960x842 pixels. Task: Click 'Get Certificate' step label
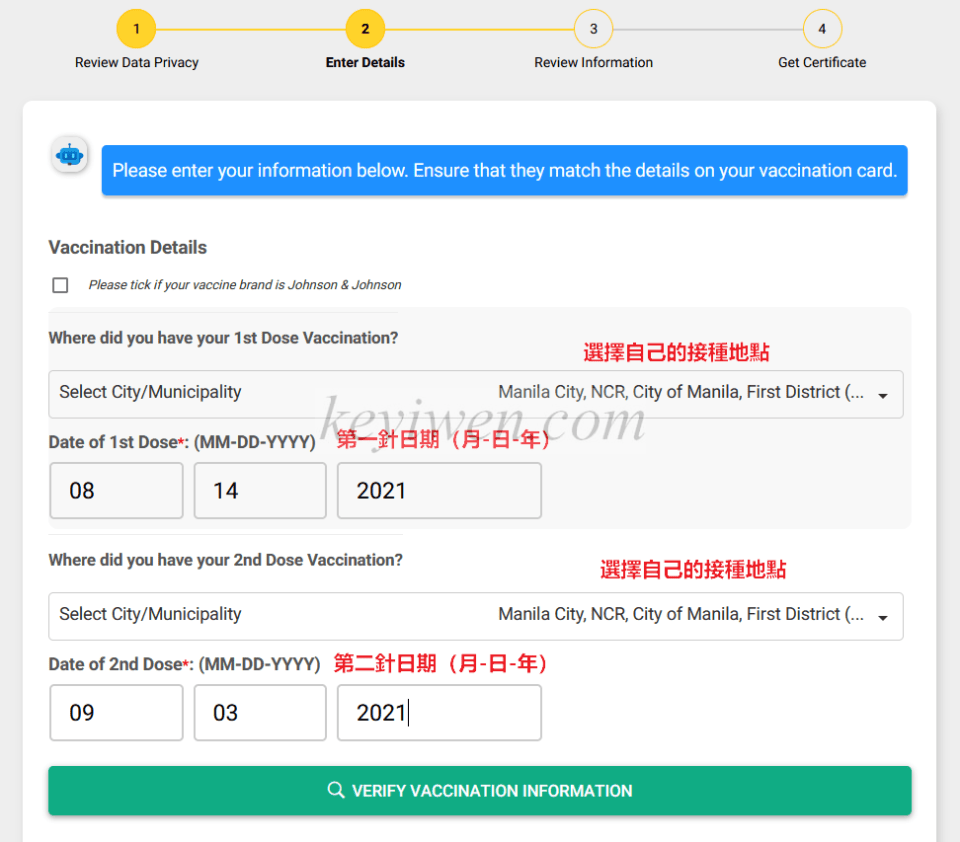pos(822,62)
